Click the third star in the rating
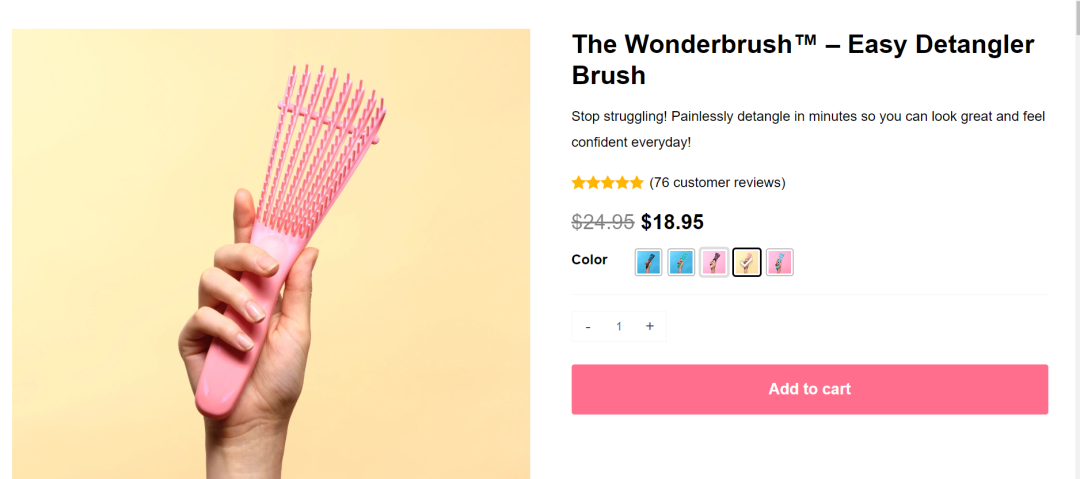The width and height of the screenshot is (1080, 479). coord(607,182)
